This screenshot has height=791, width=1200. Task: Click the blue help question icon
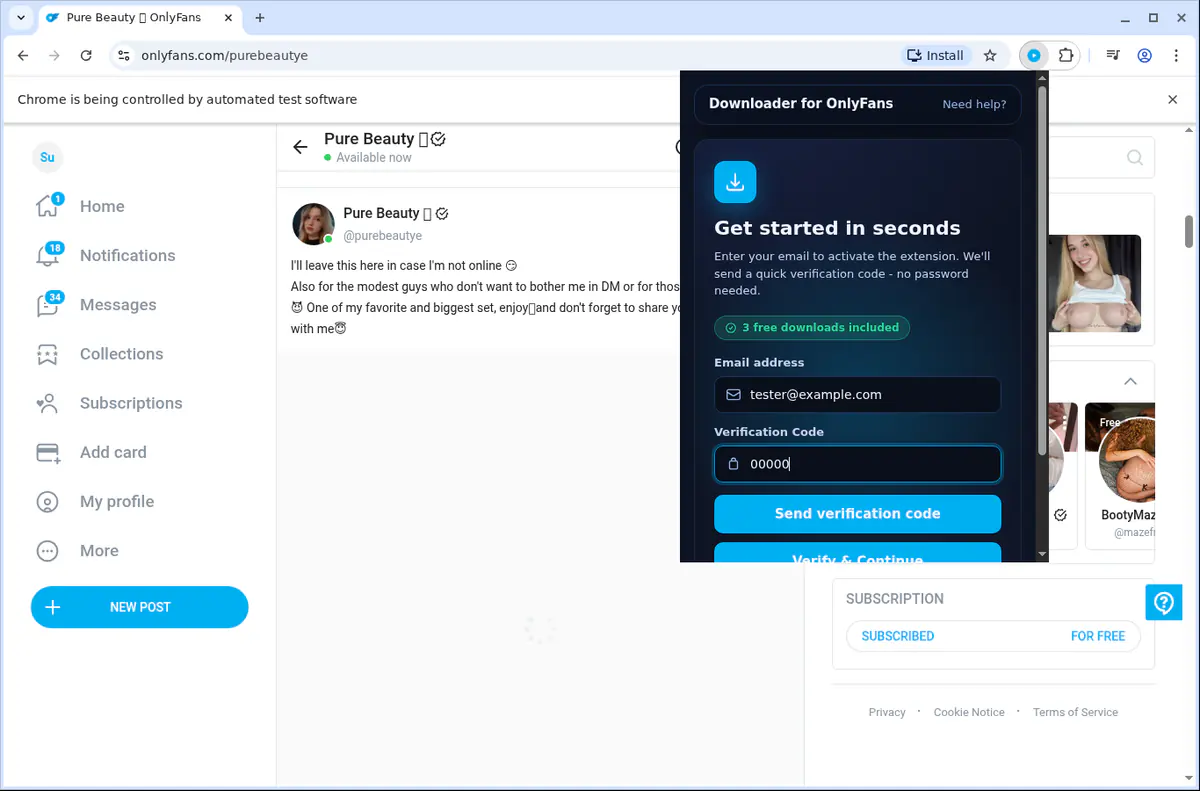(x=1164, y=602)
